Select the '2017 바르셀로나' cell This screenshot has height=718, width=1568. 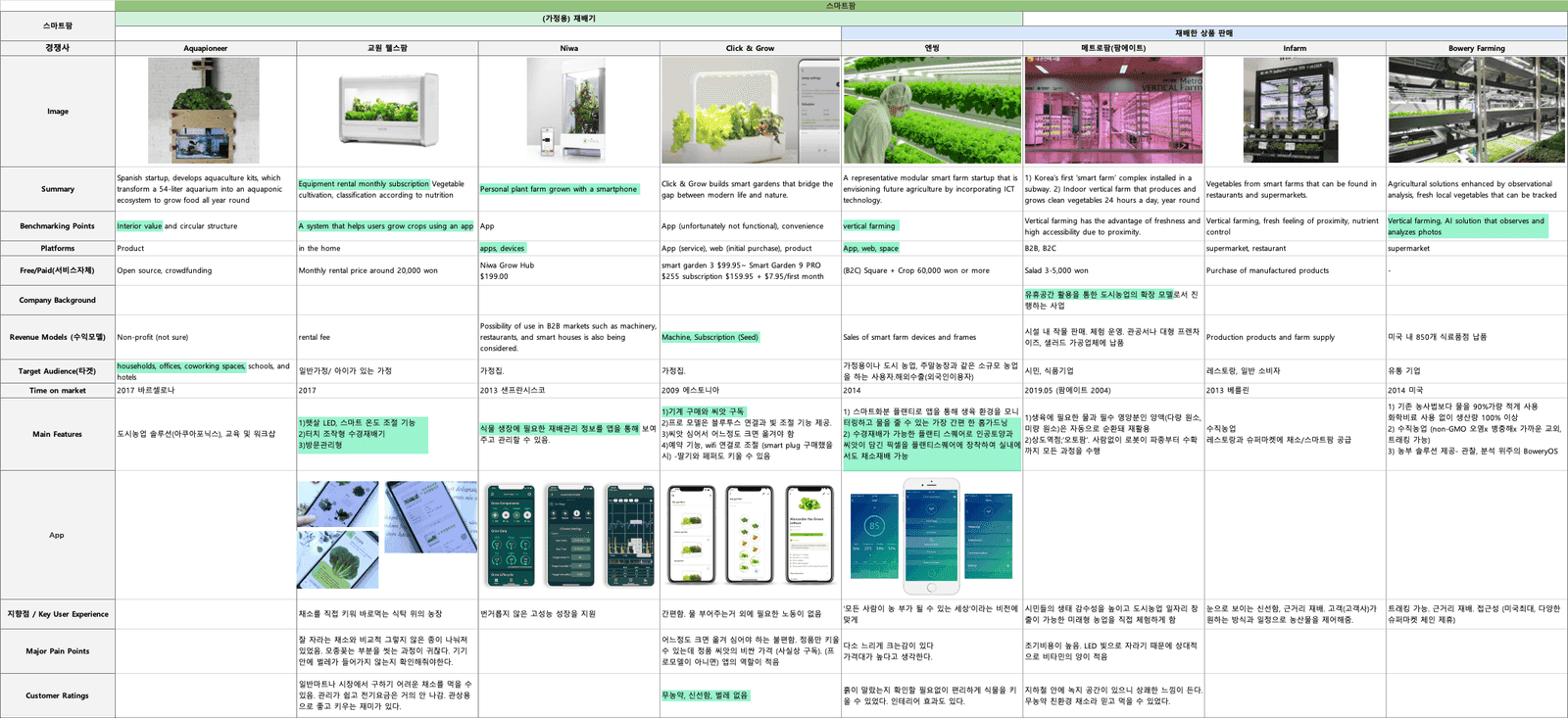pos(206,391)
